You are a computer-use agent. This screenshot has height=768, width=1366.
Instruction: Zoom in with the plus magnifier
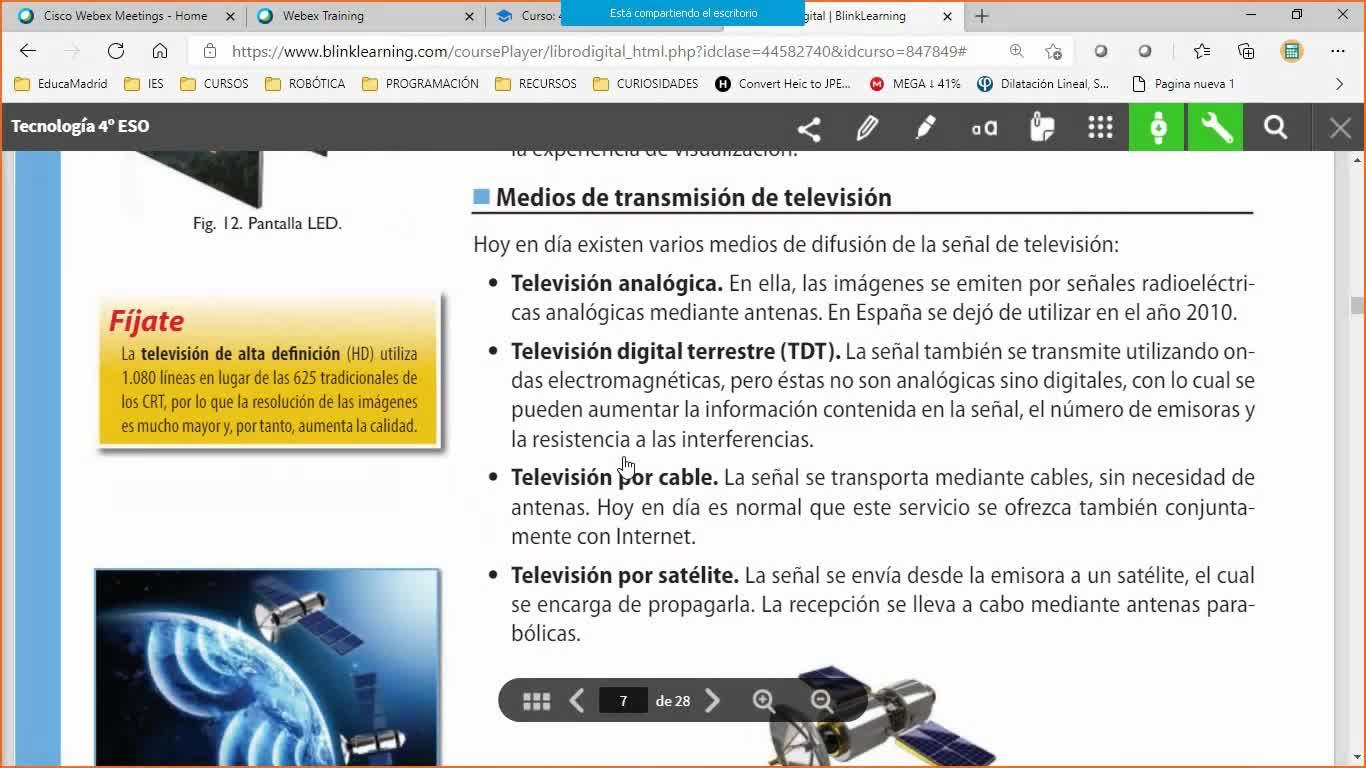pos(764,701)
